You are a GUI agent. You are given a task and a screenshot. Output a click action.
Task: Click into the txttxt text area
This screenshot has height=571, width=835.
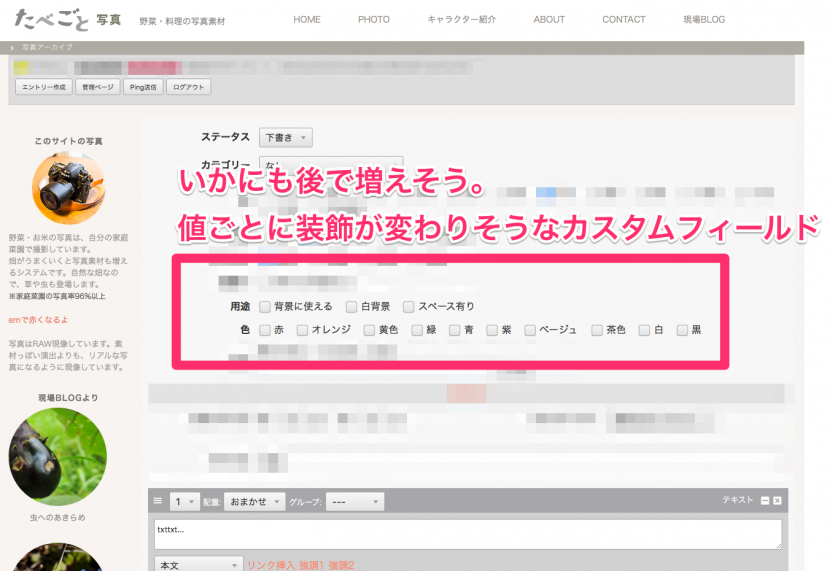point(467,534)
